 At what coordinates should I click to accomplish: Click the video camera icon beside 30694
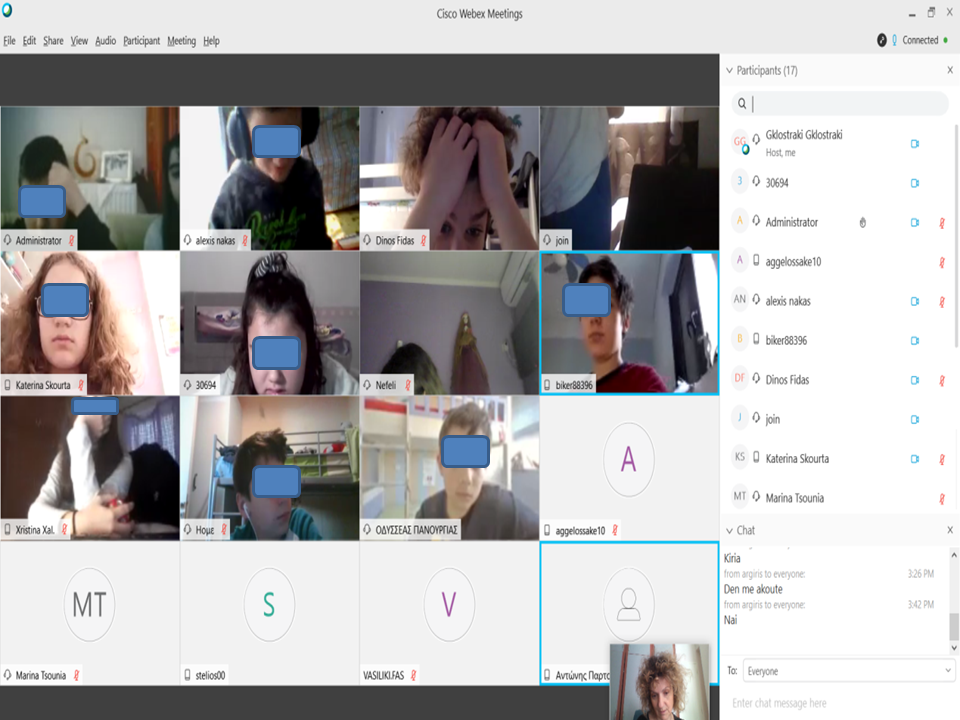(914, 183)
